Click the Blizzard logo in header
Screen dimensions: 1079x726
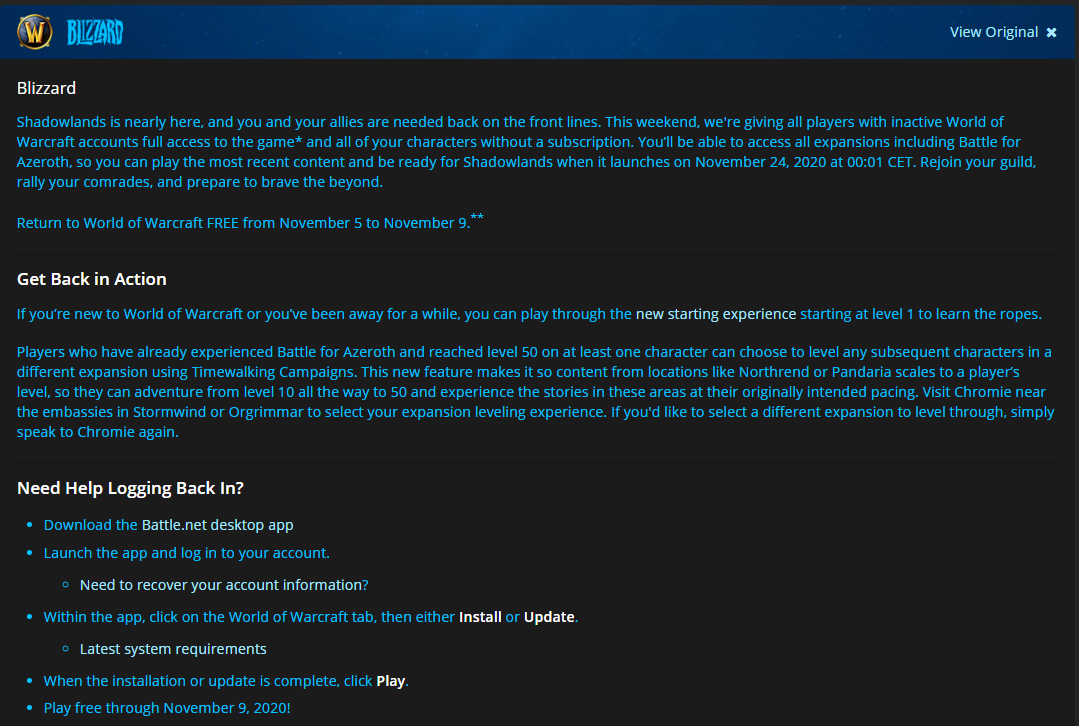tap(95, 33)
